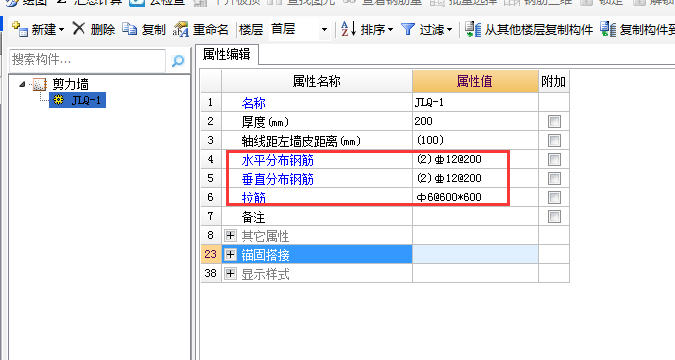Screen dimensions: 675x360
Task: Expand the 其它属性 group
Action: (x=230, y=236)
